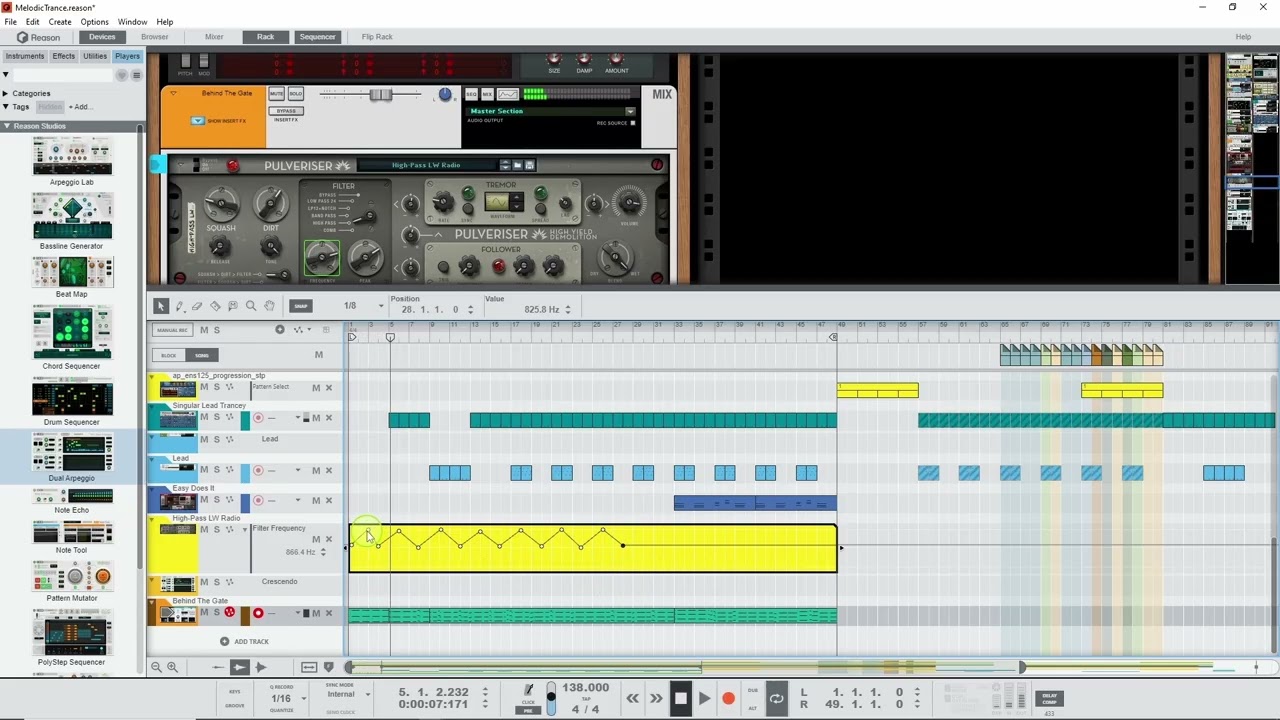The width and height of the screenshot is (1280, 720).
Task: Select the Pencil tool
Action: tap(179, 306)
